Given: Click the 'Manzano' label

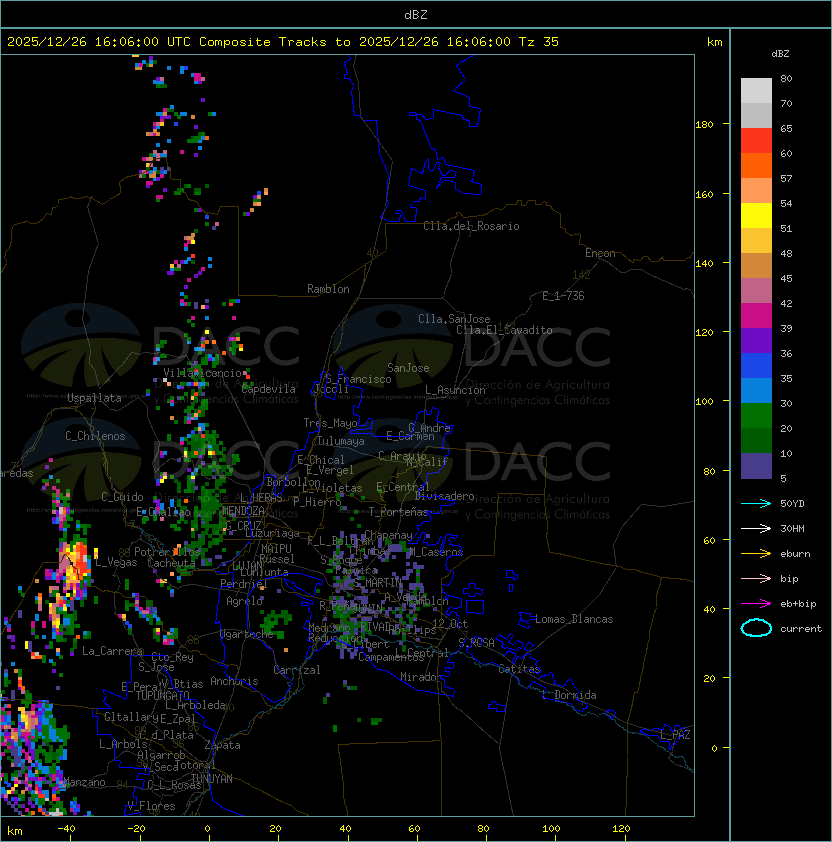Looking at the screenshot, I should [x=84, y=782].
